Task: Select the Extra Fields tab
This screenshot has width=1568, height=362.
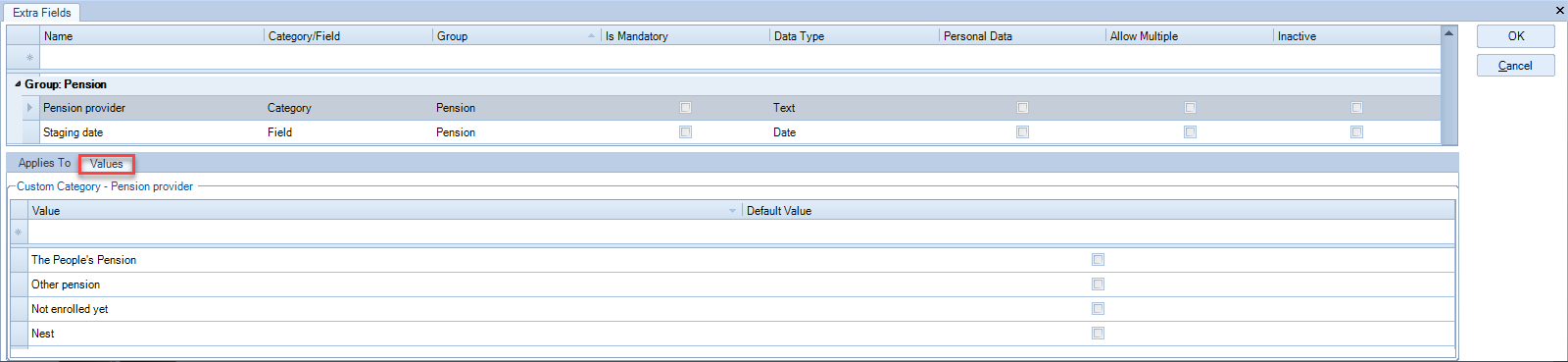Action: tap(42, 13)
